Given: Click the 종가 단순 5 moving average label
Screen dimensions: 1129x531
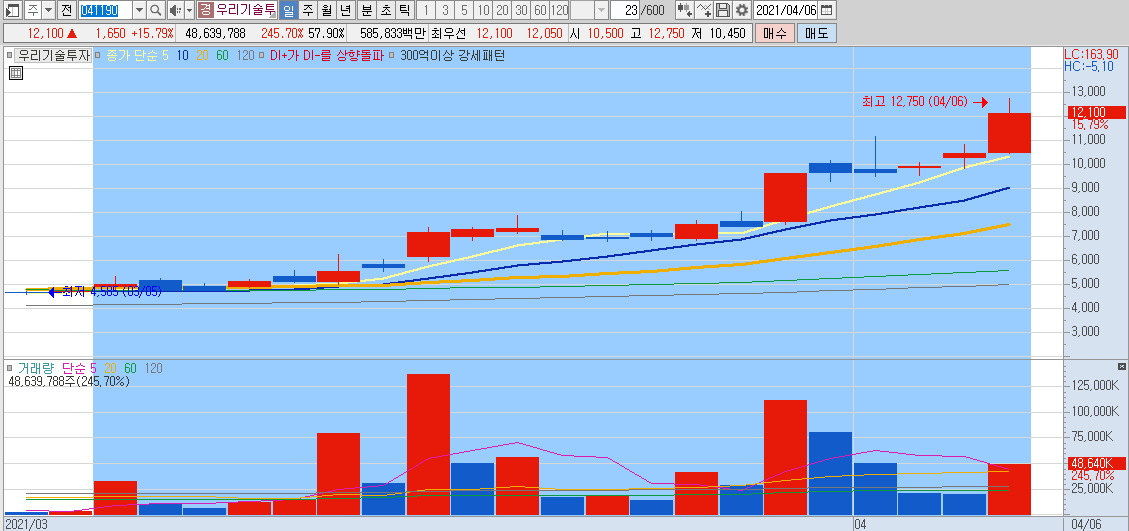Looking at the screenshot, I should [x=137, y=55].
